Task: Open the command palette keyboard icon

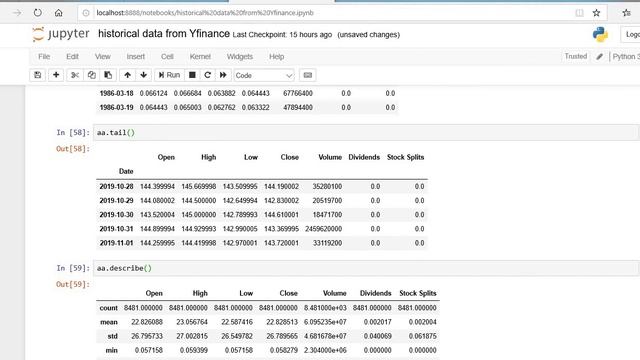Action: click(308, 75)
